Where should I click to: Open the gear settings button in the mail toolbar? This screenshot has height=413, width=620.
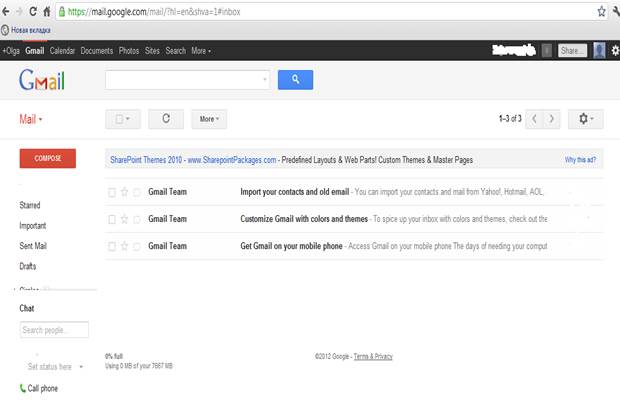[x=586, y=119]
